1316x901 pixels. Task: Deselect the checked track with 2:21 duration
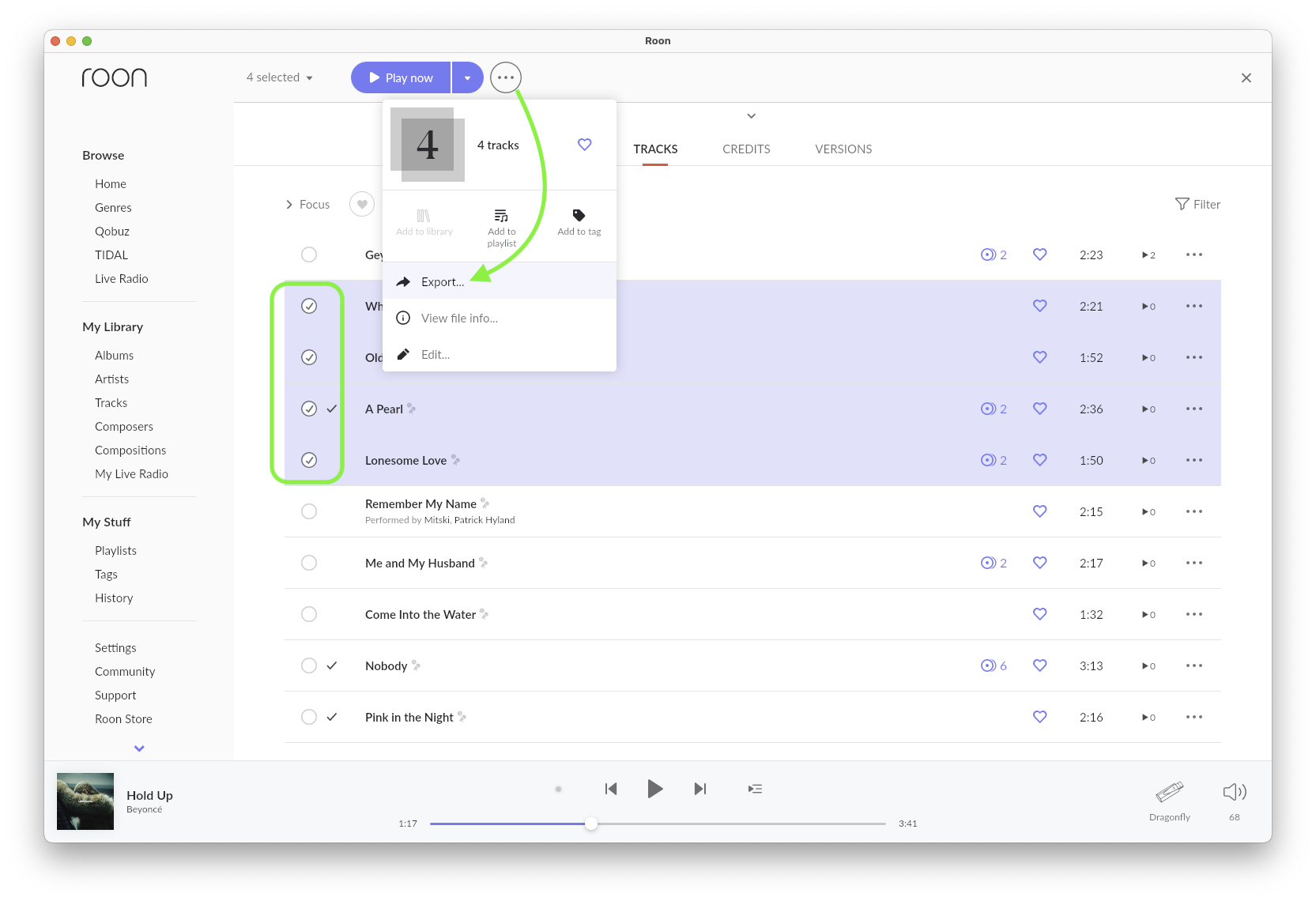pos(309,306)
